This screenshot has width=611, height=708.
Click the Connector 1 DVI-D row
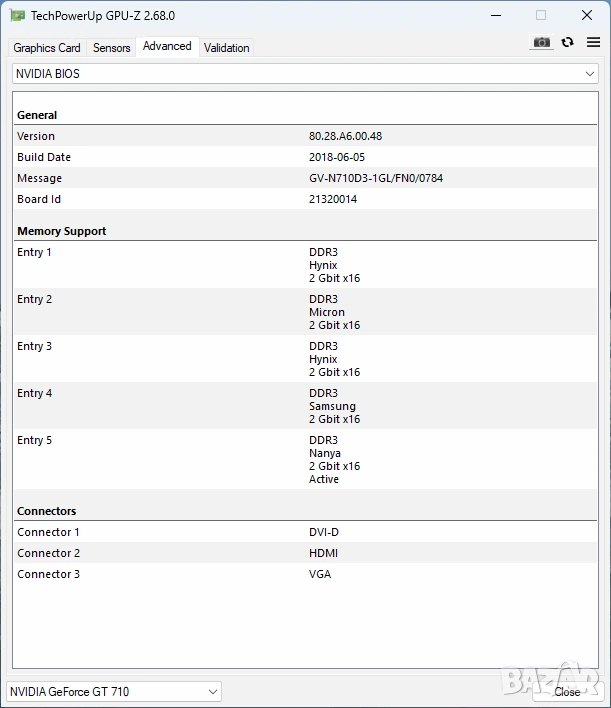pos(304,532)
